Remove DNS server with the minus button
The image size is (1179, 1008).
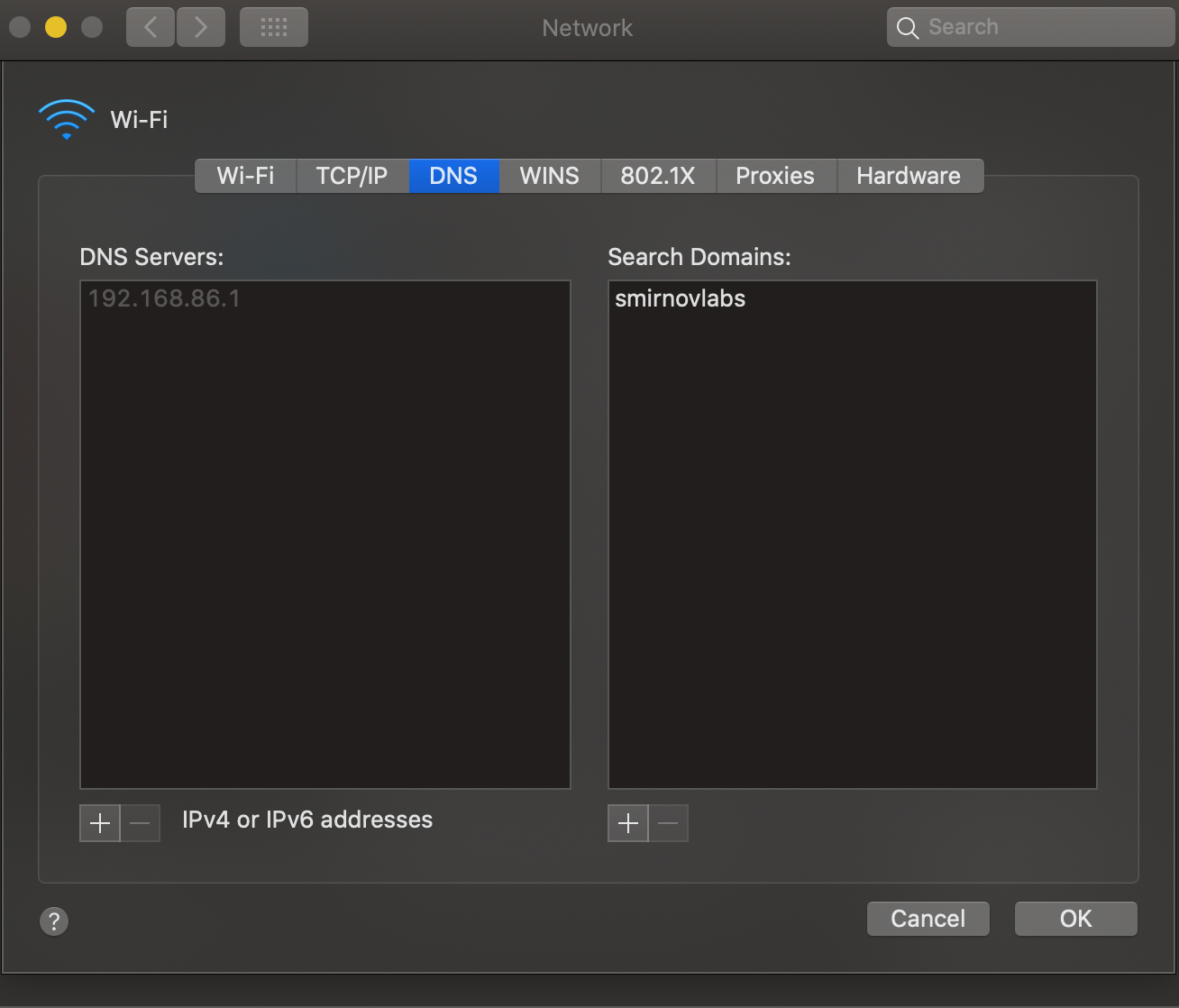[141, 823]
